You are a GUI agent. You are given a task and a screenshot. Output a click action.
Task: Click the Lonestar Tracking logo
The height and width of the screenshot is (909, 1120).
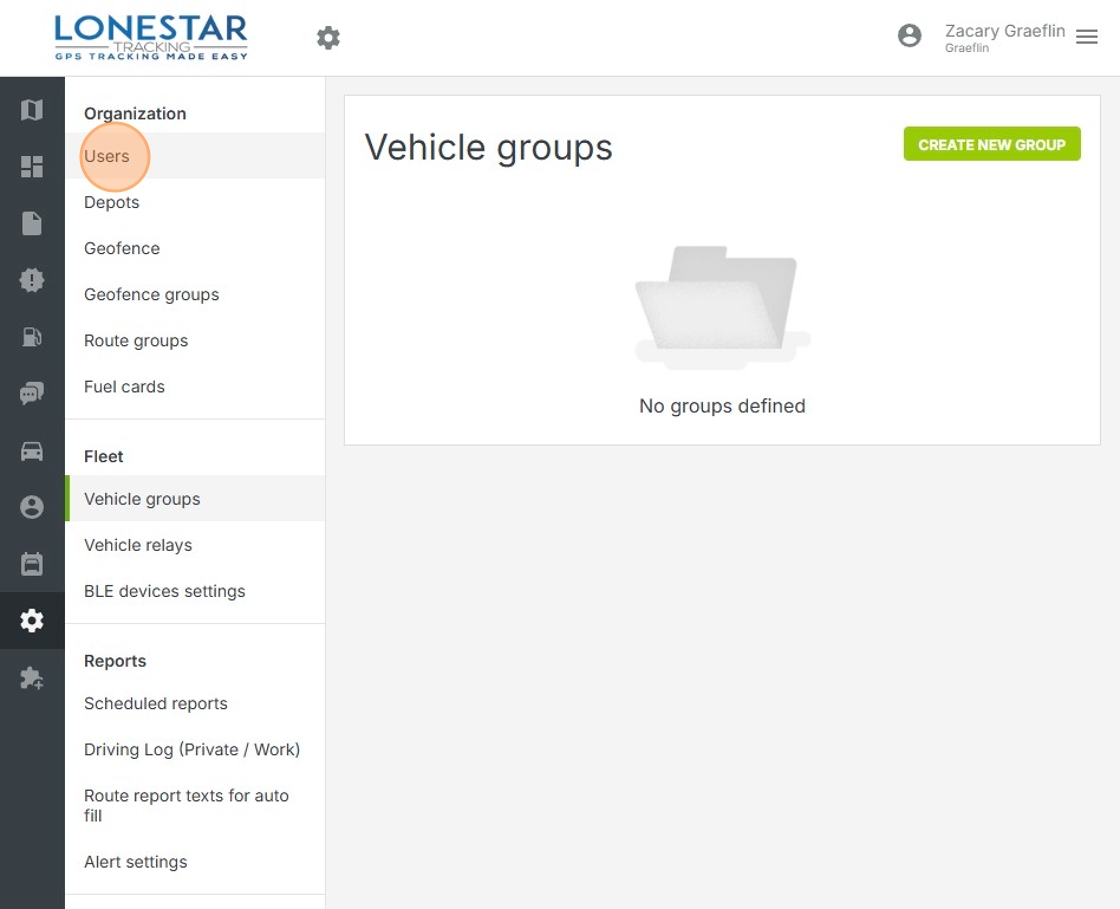tap(151, 38)
